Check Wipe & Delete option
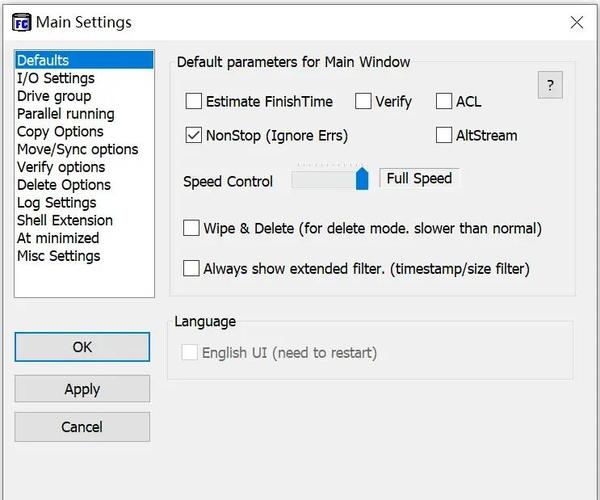Viewport: 600px width, 500px height. tap(192, 228)
